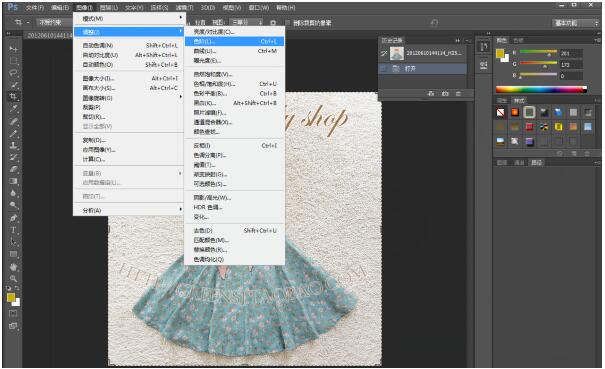Viewport: 605px width, 369px height.
Task: Click the 拉直 Straighten button
Action: [200, 23]
